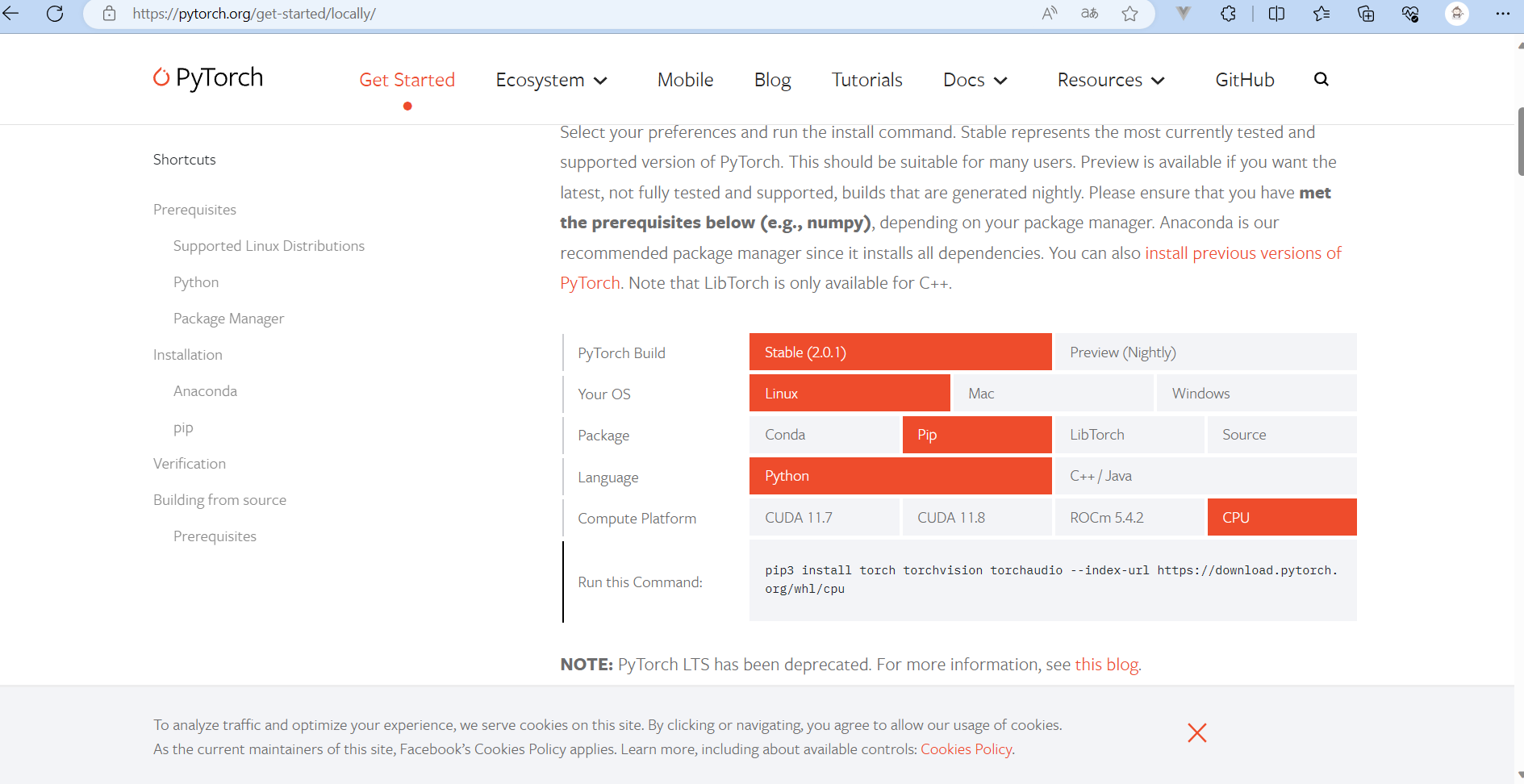Choose Windows as your OS
This screenshot has height=784, width=1524.
point(1256,393)
